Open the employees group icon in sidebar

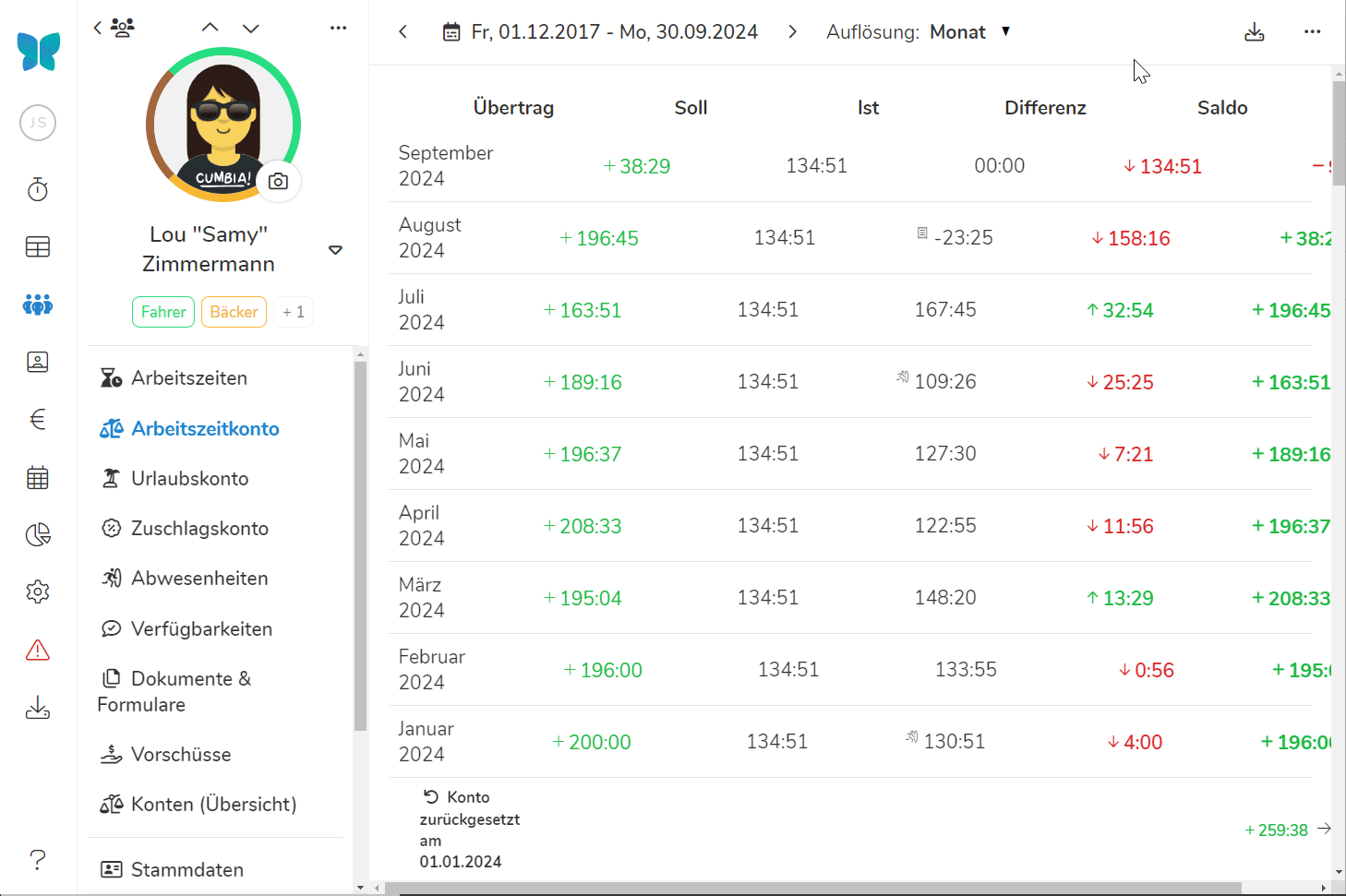[x=38, y=305]
